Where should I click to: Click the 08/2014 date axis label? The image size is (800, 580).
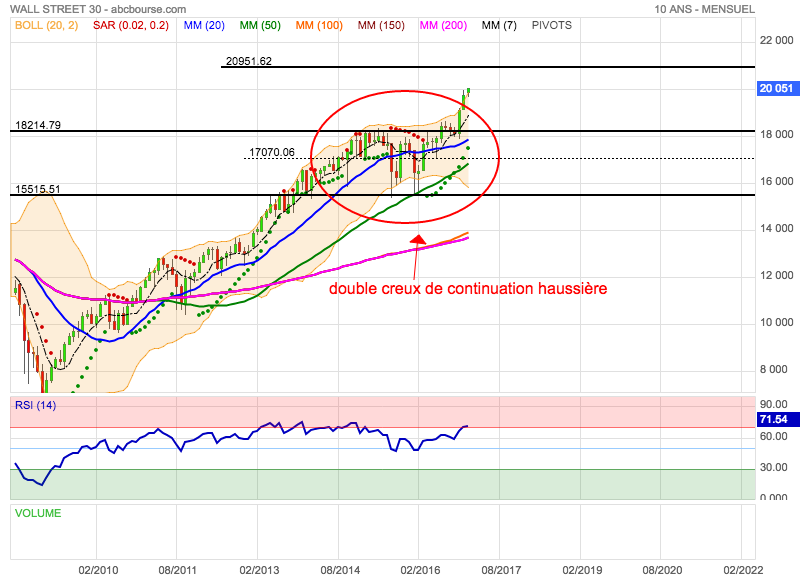tap(340, 570)
